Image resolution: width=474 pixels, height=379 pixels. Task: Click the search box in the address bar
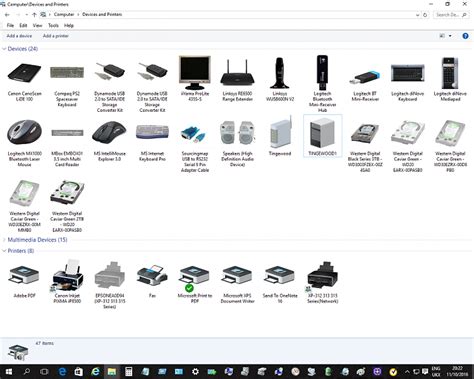(x=451, y=15)
